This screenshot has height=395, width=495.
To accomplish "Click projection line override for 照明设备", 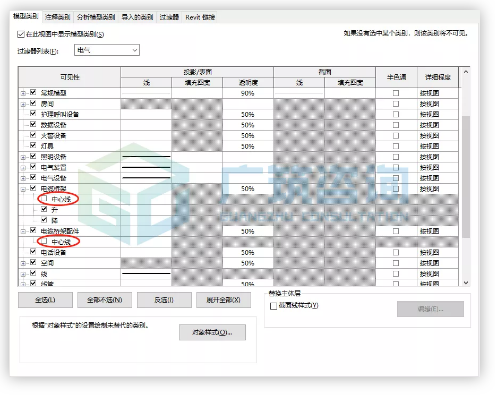I will pos(146,157).
